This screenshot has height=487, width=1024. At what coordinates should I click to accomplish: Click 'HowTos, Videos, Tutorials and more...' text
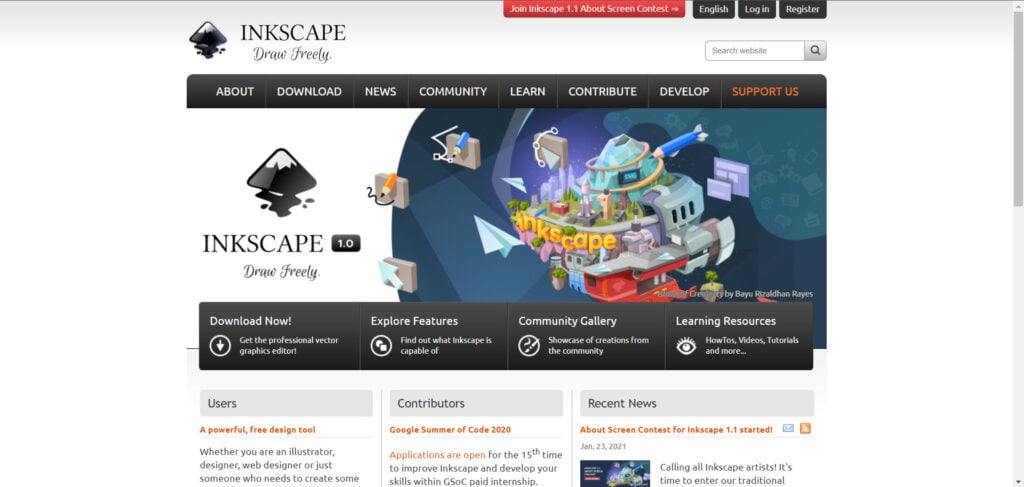[752, 345]
